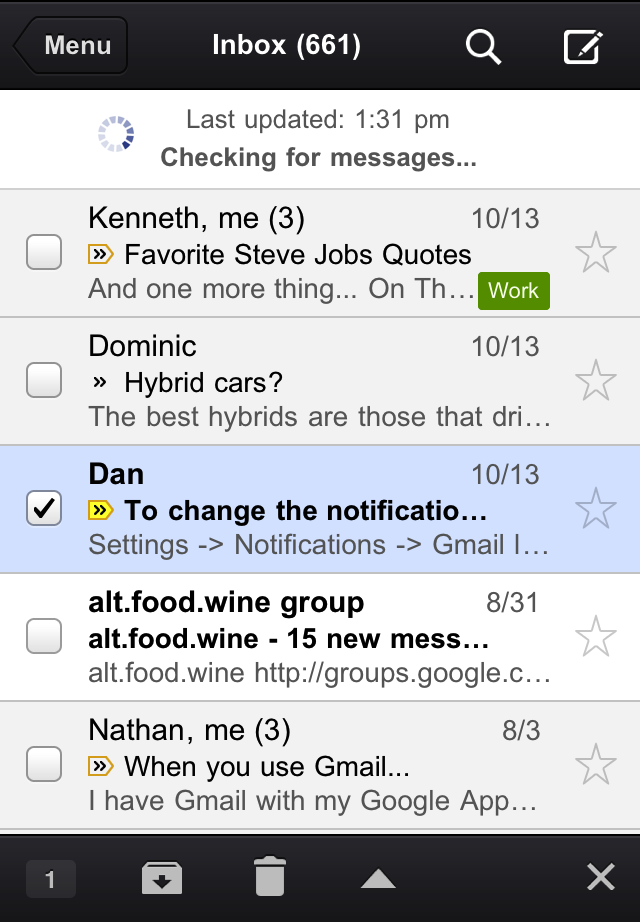Open the Menu navigation button
Screen dimensions: 640x922
[x=72, y=46]
